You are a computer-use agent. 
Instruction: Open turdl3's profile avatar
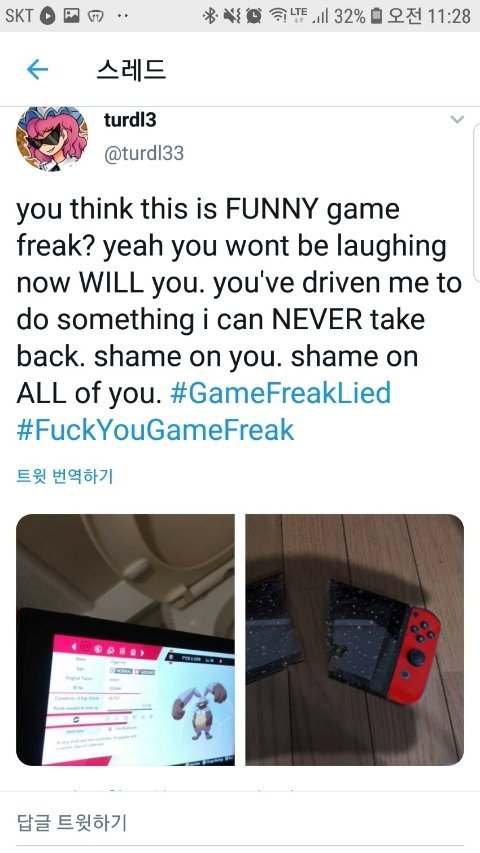[x=51, y=139]
